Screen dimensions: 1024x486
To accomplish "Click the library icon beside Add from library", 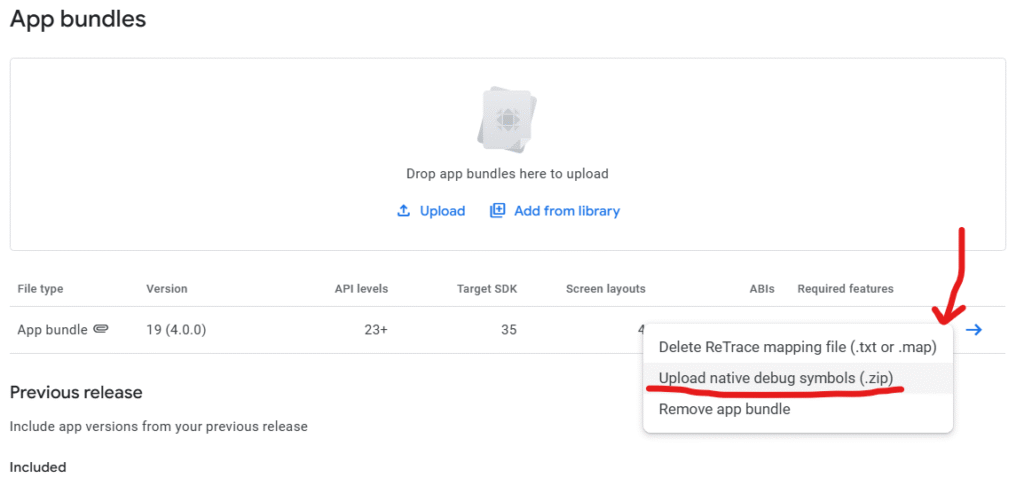I will coord(498,211).
